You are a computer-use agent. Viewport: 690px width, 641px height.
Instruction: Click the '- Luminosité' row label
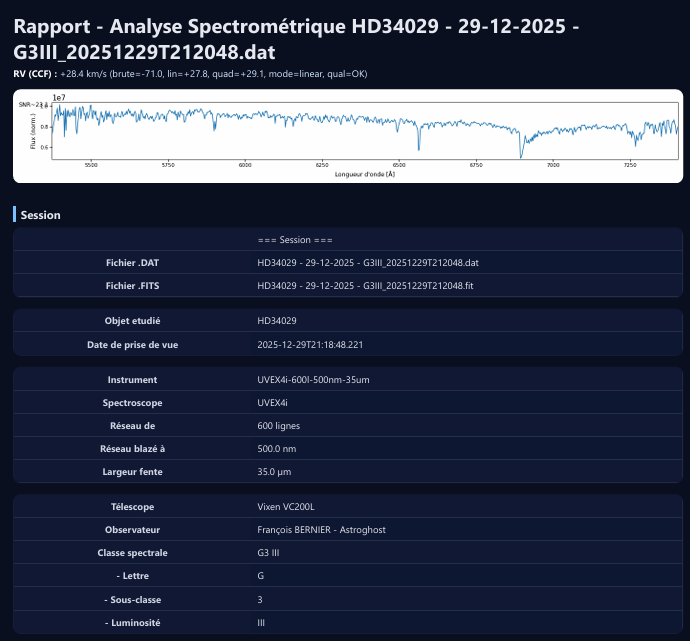[x=133, y=623]
